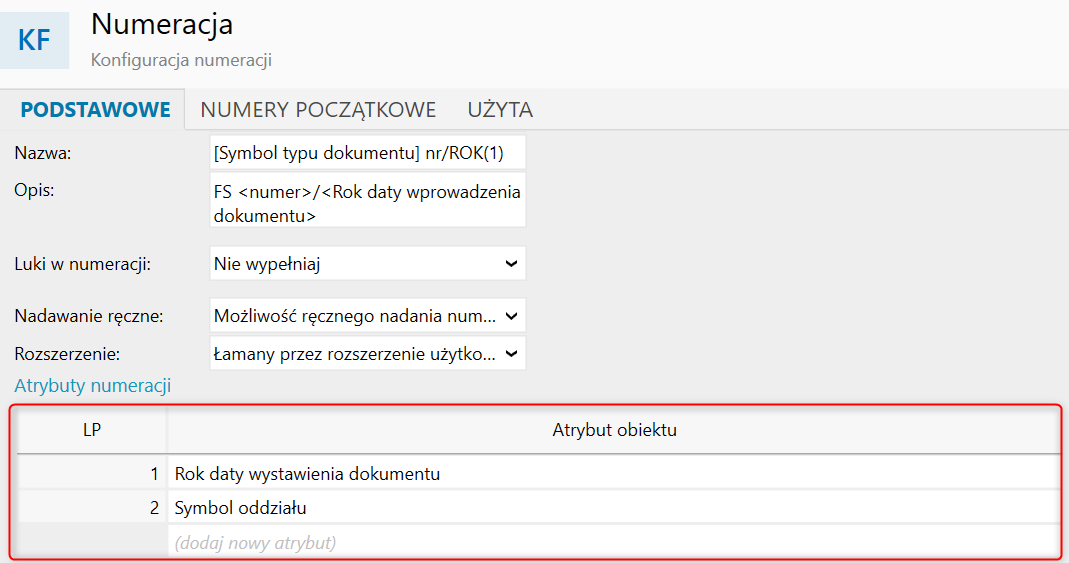Expand the Rozszerzenie dropdown
The width and height of the screenshot is (1069, 563).
coord(367,353)
